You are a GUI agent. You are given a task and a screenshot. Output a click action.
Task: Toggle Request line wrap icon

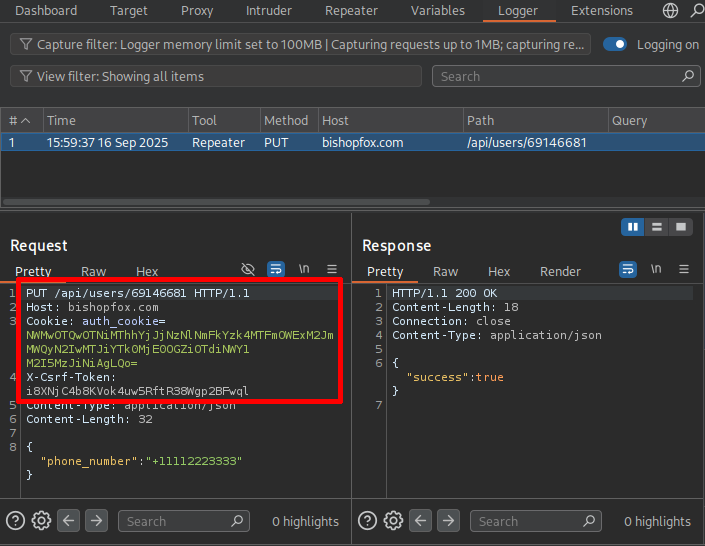(276, 270)
